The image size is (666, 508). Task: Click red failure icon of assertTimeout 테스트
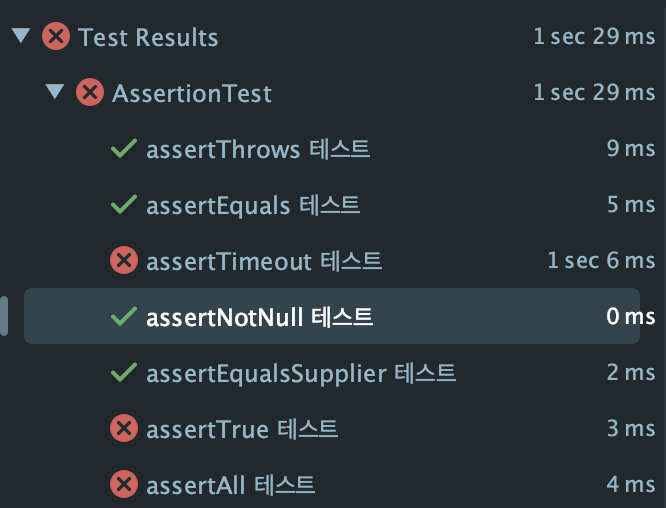click(x=124, y=260)
